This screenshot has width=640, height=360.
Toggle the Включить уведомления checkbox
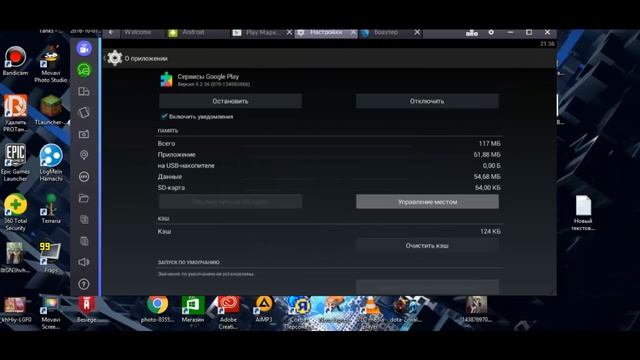[x=164, y=116]
